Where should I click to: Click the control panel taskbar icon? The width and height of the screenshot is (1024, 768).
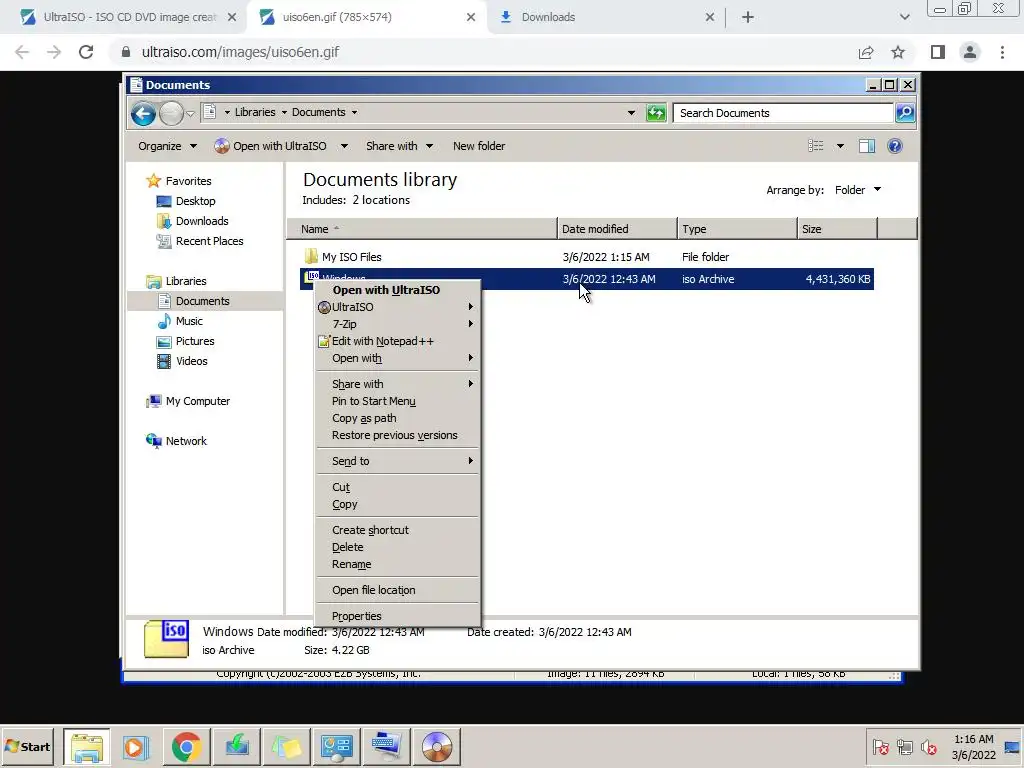[x=337, y=747]
